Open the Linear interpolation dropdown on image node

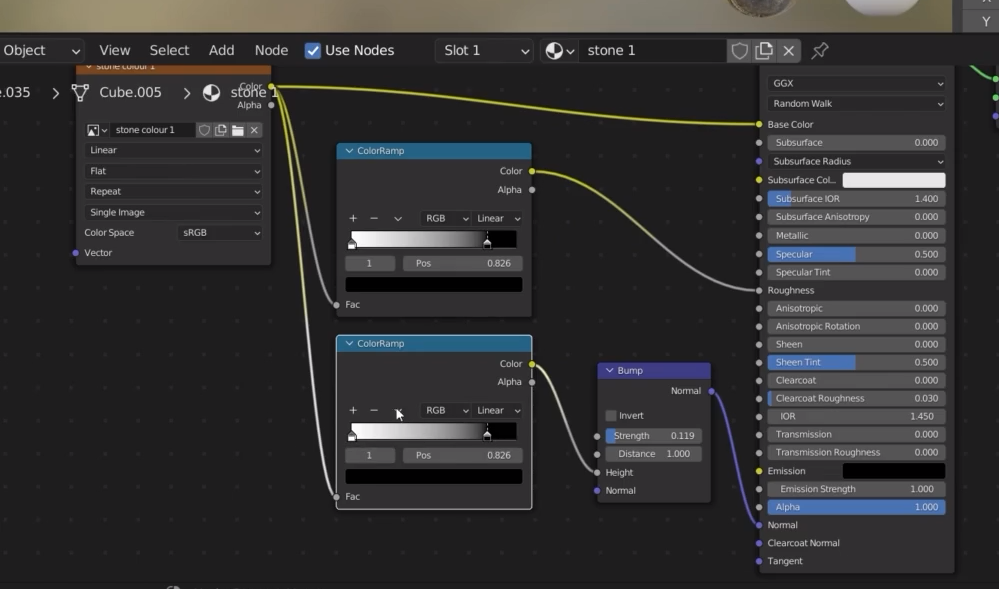(173, 150)
